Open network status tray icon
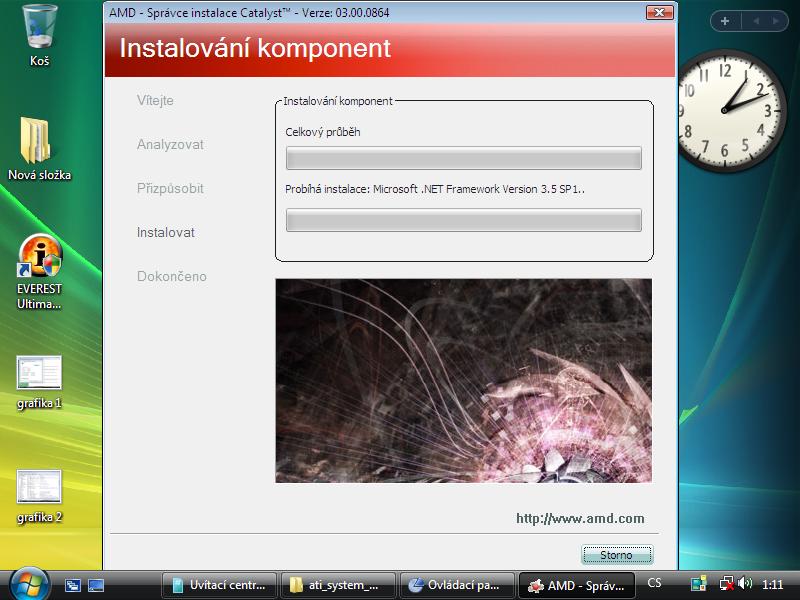The image size is (800, 600). click(x=698, y=584)
